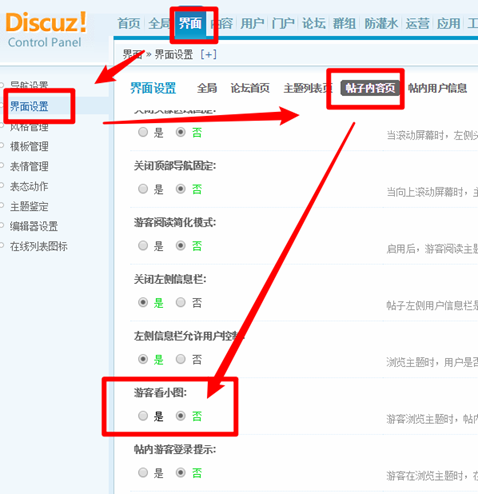Open 表情管理 in the sidebar
The image size is (479, 495).
(x=29, y=166)
